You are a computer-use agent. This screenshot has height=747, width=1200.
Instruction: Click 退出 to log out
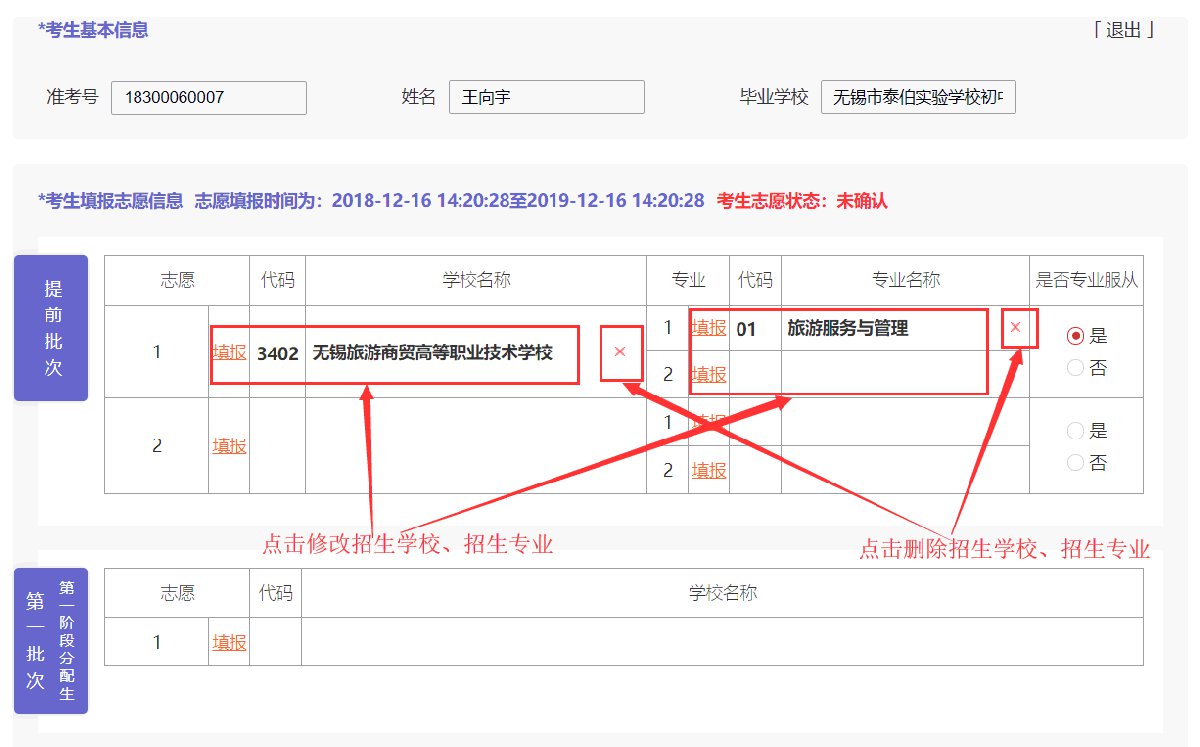coord(1123,30)
